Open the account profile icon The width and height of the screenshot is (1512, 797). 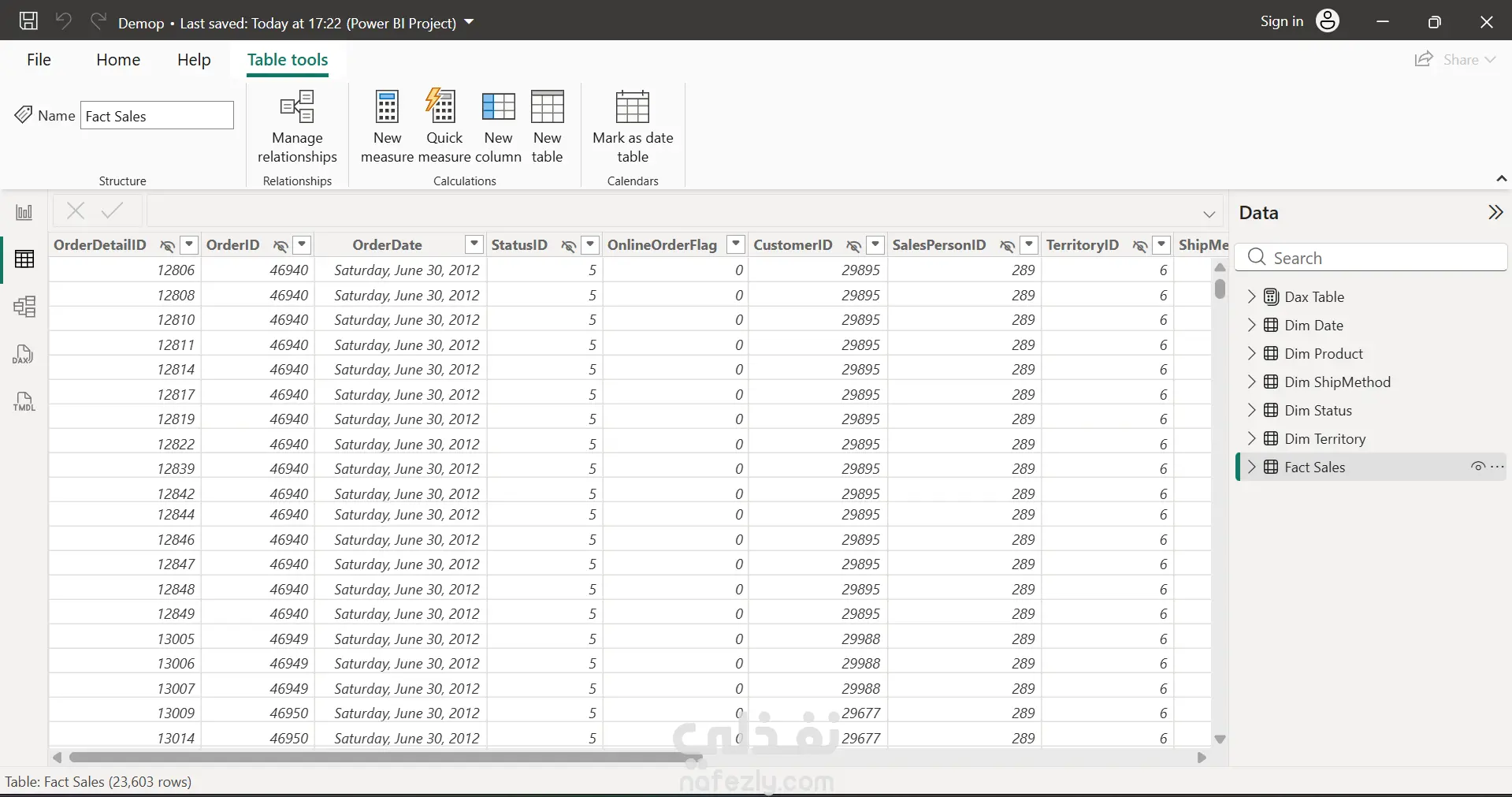click(x=1328, y=21)
